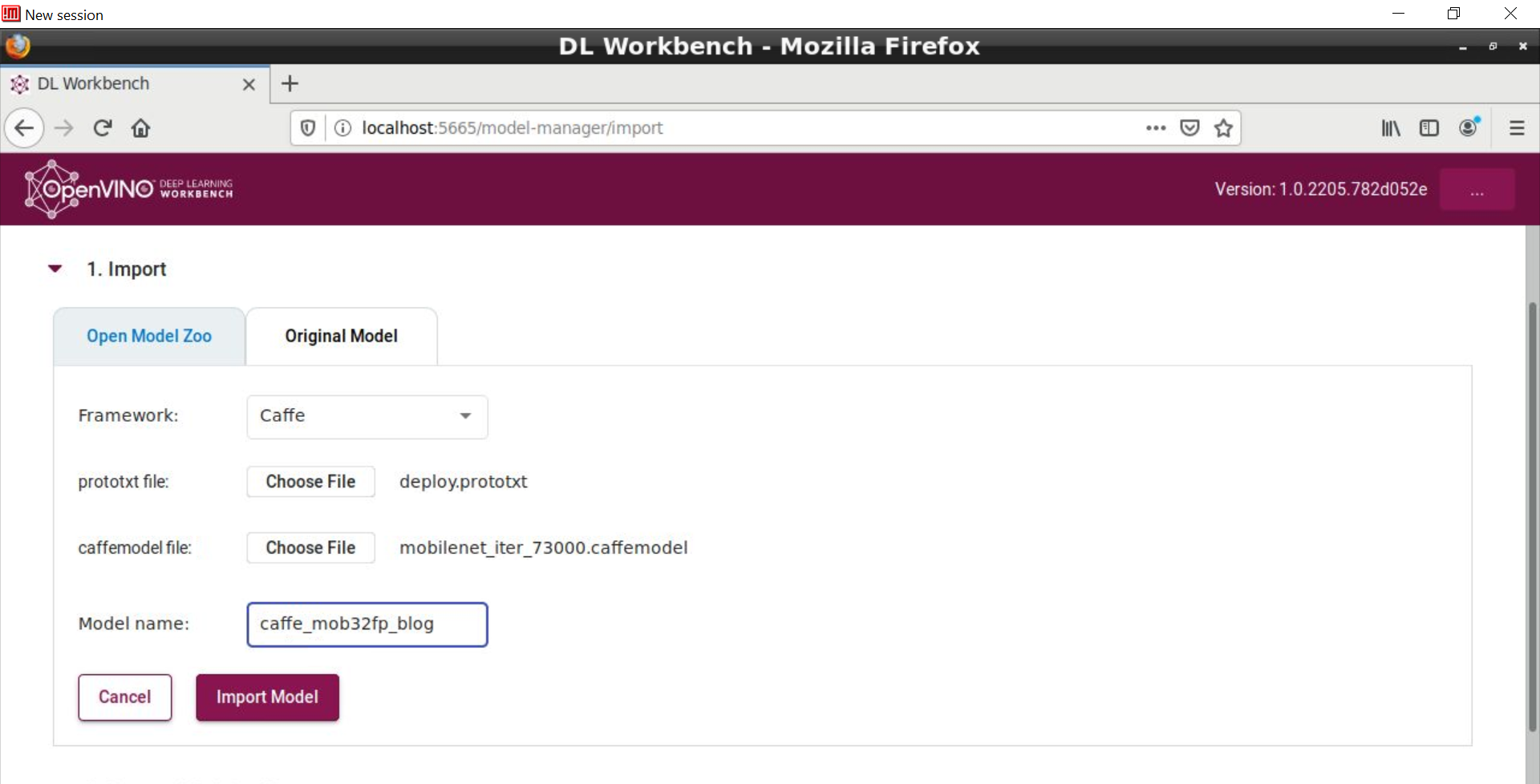Click the 1. Import heading

point(127,269)
